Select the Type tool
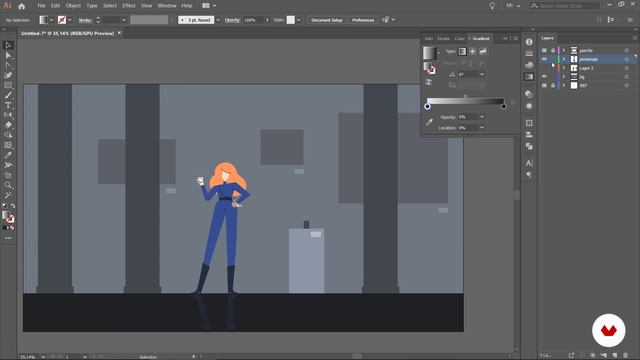The image size is (640, 360). click(x=8, y=105)
